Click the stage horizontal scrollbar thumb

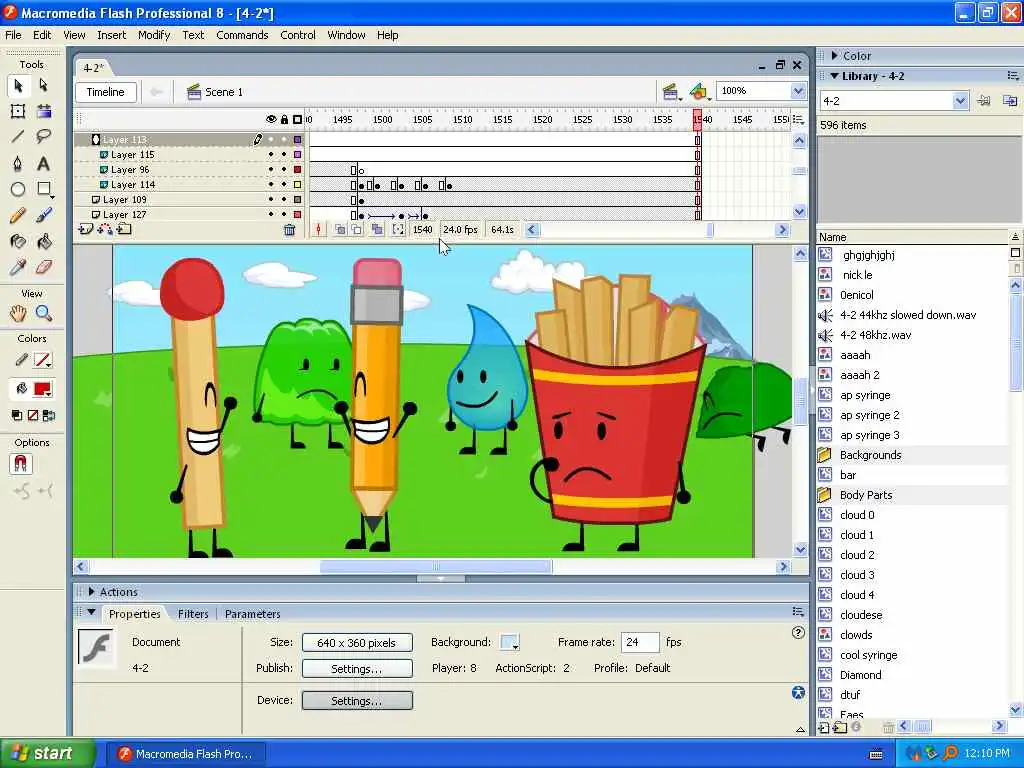pos(436,567)
